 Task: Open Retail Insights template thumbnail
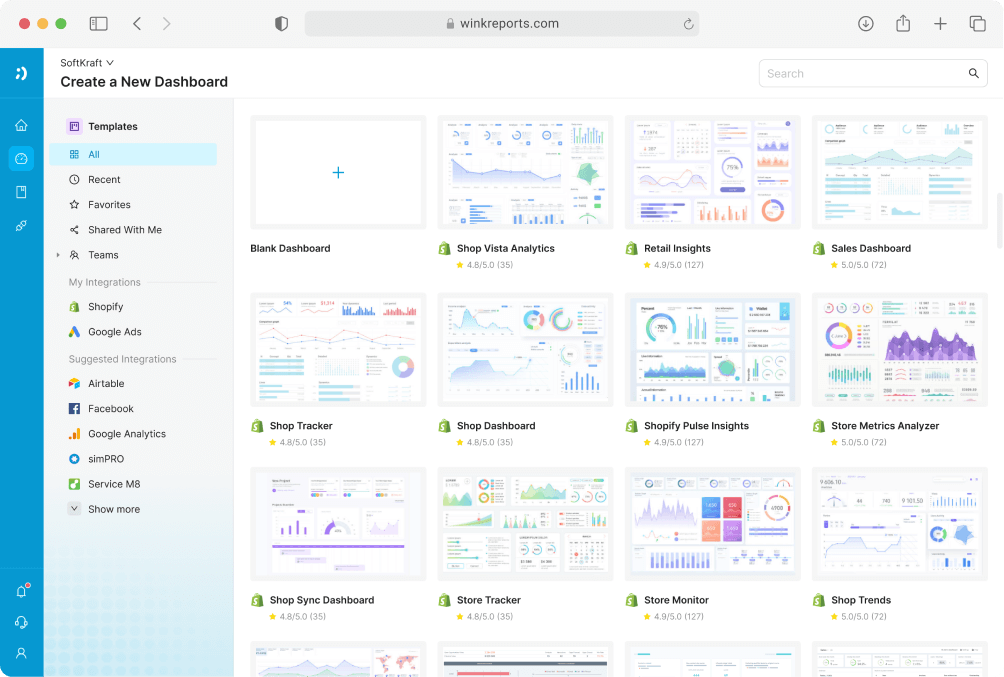click(x=712, y=172)
